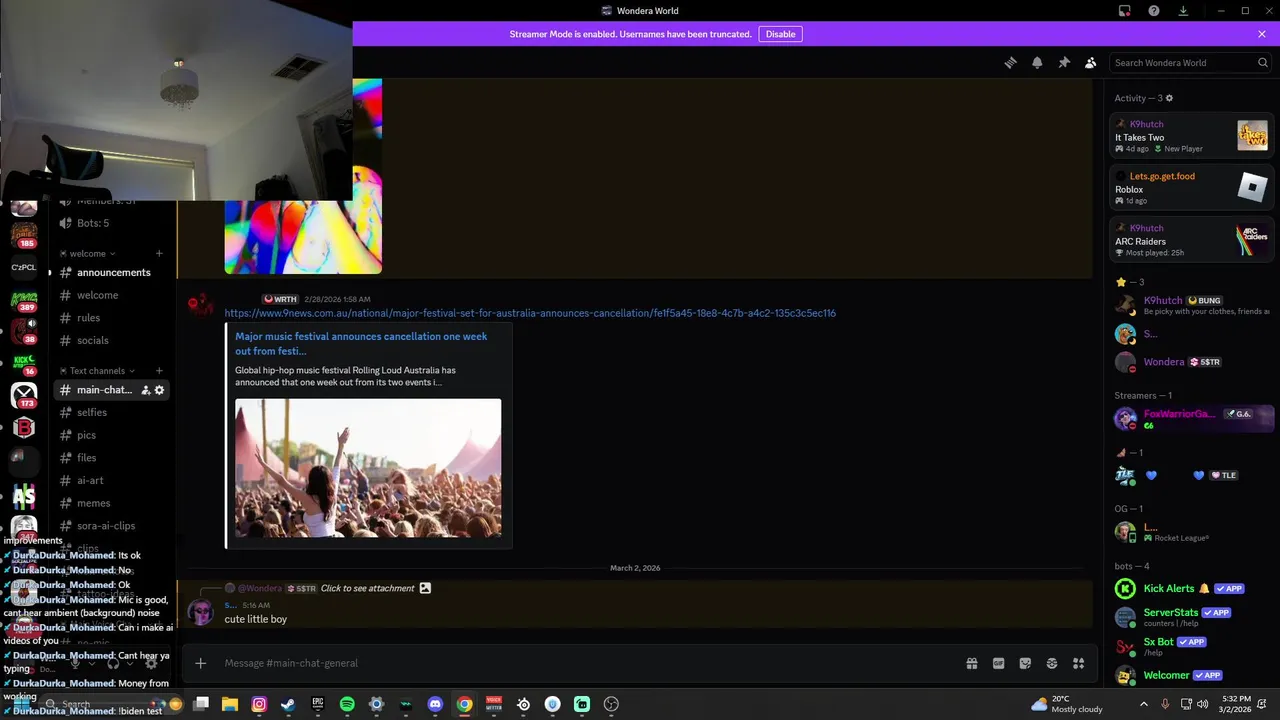Open the server with 173 badge
The image size is (1280, 720).
(x=24, y=395)
